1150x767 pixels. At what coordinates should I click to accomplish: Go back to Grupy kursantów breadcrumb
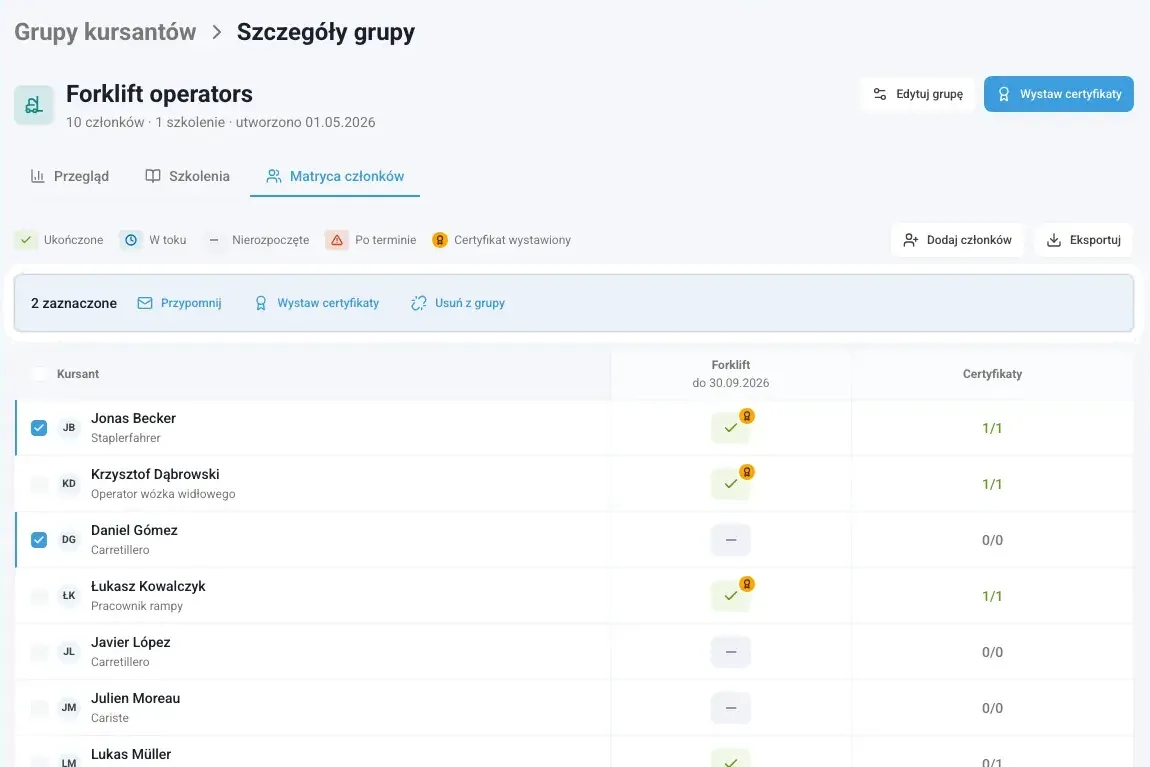click(106, 32)
